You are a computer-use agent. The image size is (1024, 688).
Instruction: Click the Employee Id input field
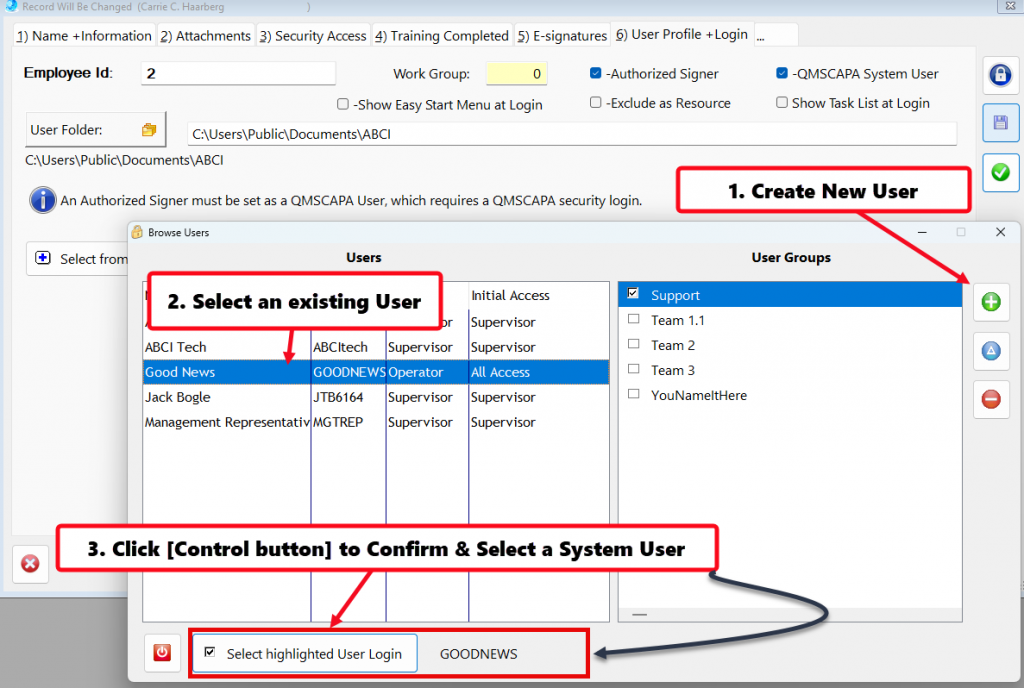click(x=238, y=73)
